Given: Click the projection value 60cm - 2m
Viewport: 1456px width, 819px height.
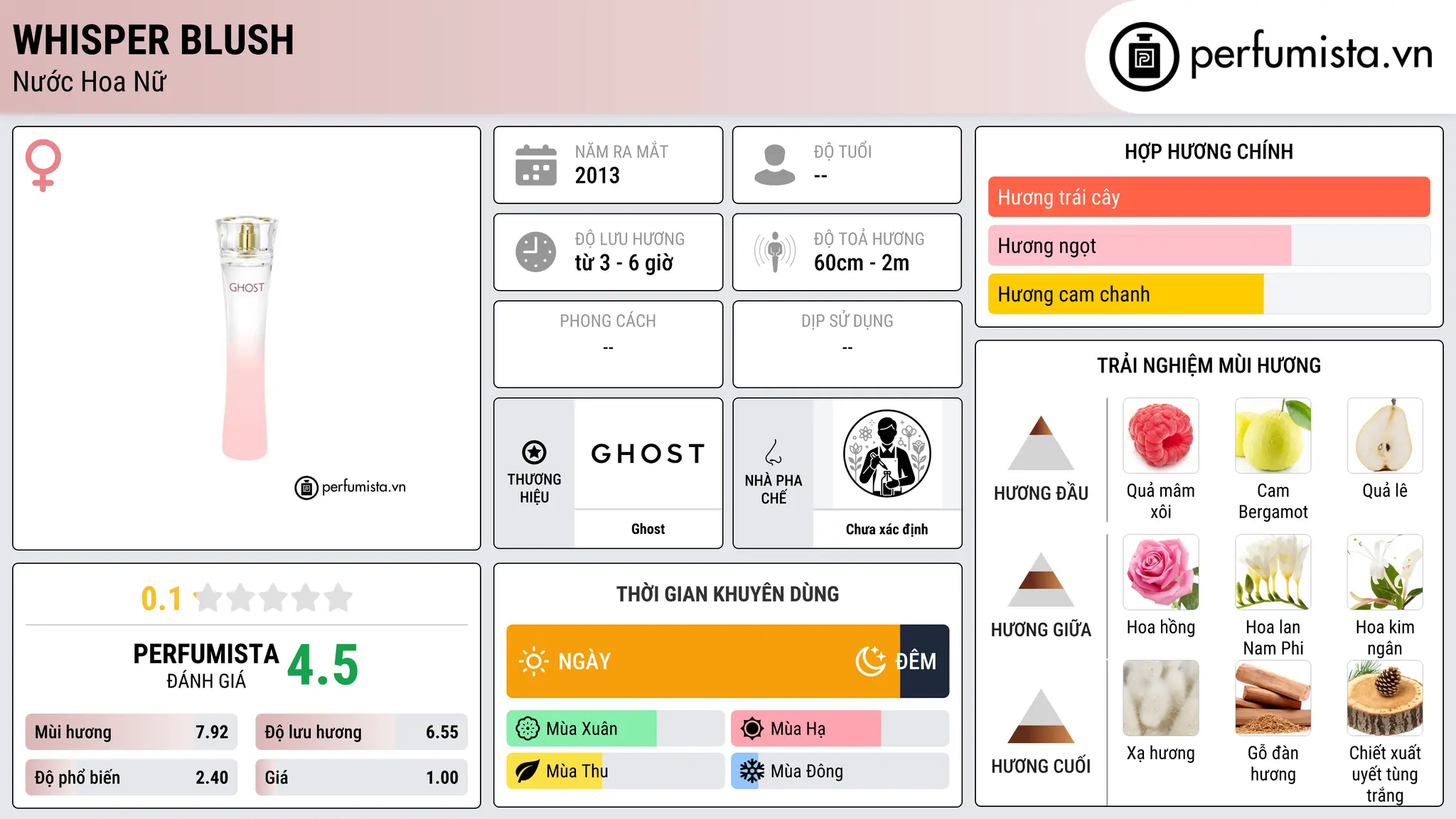Looking at the screenshot, I should pyautogui.click(x=862, y=263).
